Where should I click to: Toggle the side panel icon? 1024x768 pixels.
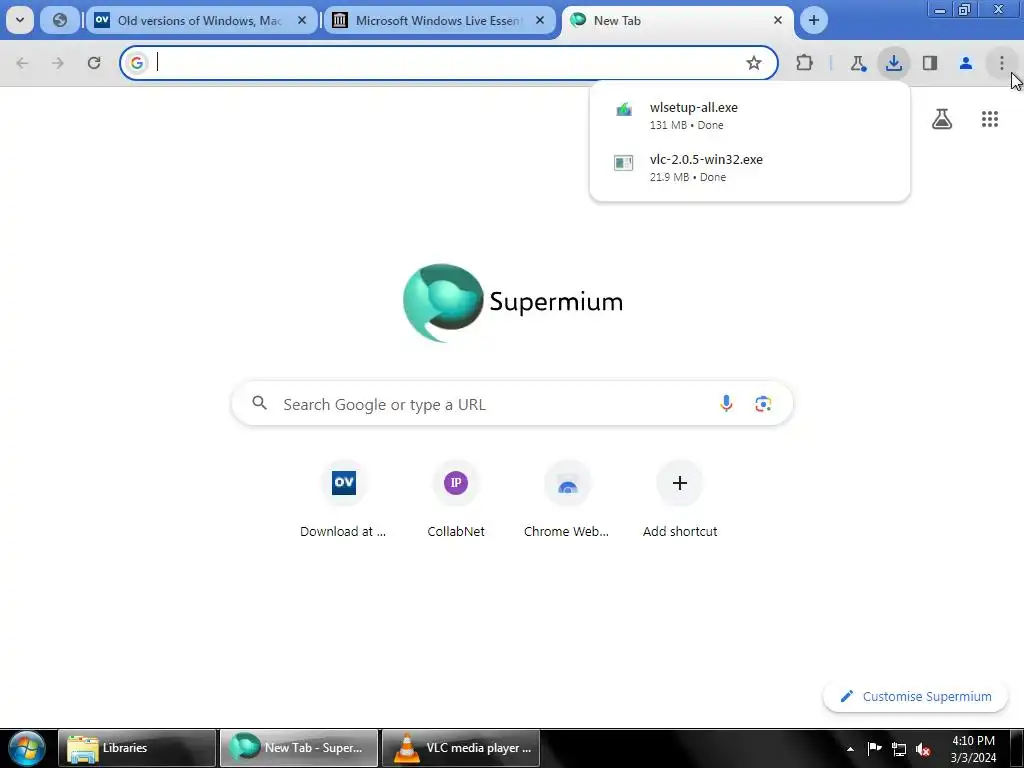tap(930, 63)
